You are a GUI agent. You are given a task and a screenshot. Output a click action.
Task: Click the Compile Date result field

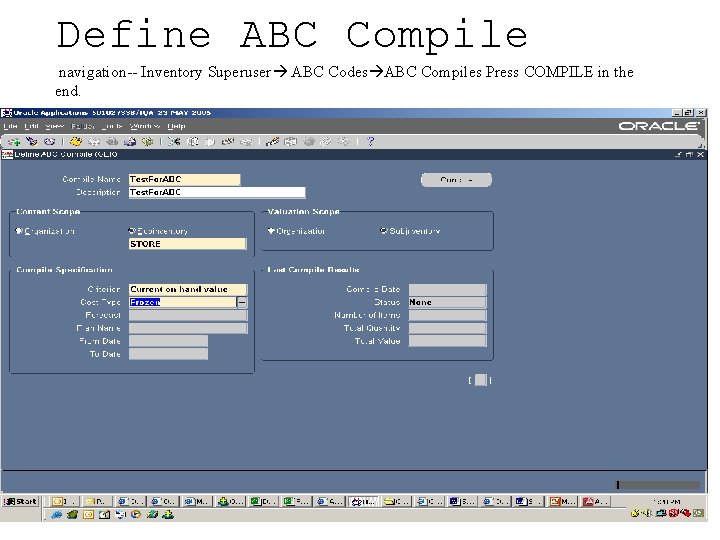(x=447, y=289)
